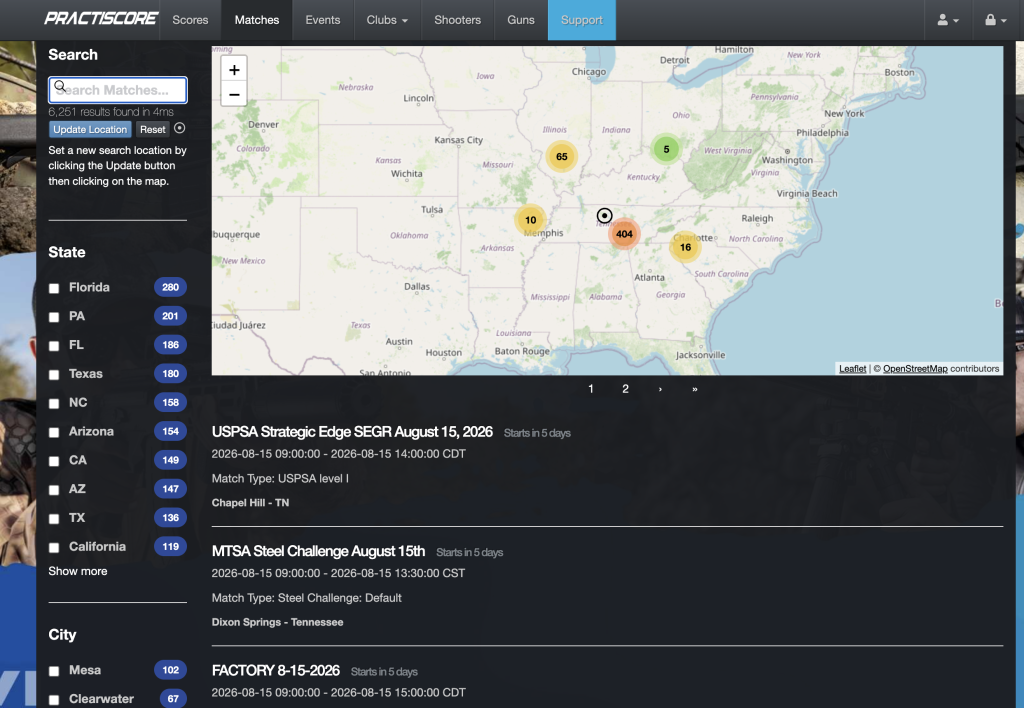The height and width of the screenshot is (708, 1024).
Task: Open the OpenStreetMap attribution link
Action: [915, 368]
